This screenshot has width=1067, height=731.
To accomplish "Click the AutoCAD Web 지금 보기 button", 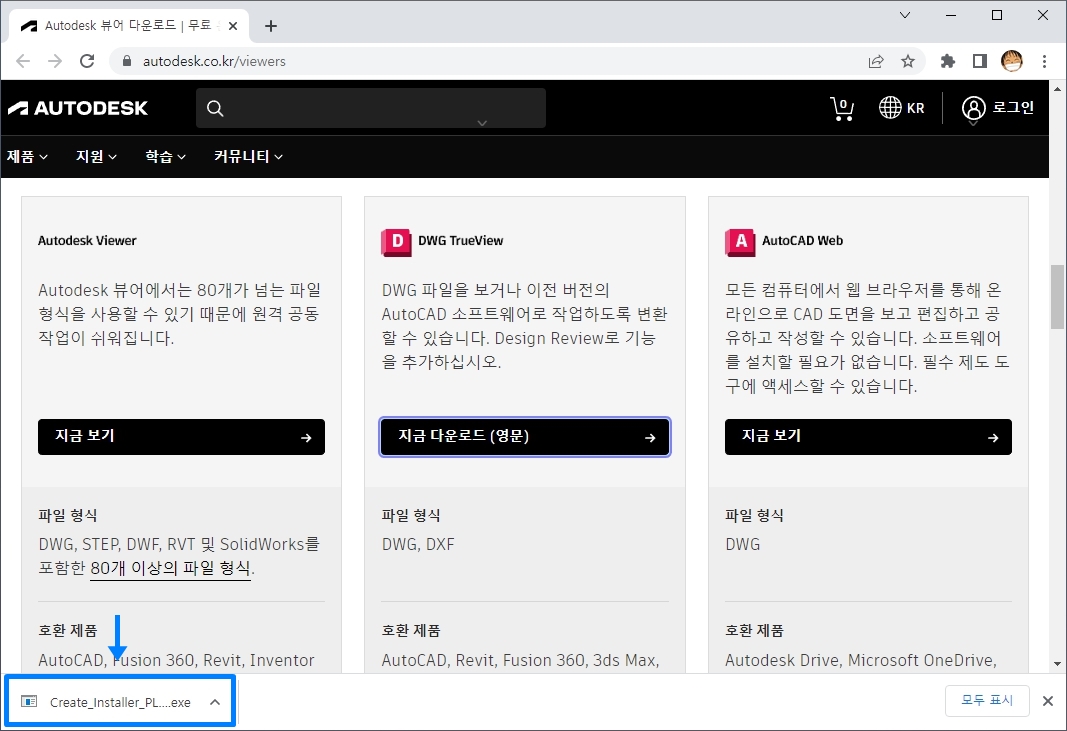I will pyautogui.click(x=868, y=437).
